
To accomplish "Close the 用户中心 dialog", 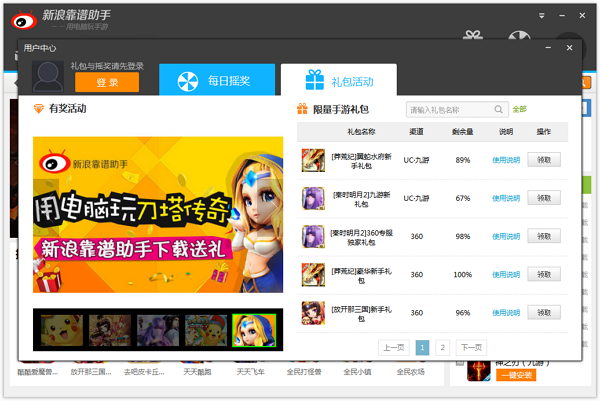I will click(569, 47).
